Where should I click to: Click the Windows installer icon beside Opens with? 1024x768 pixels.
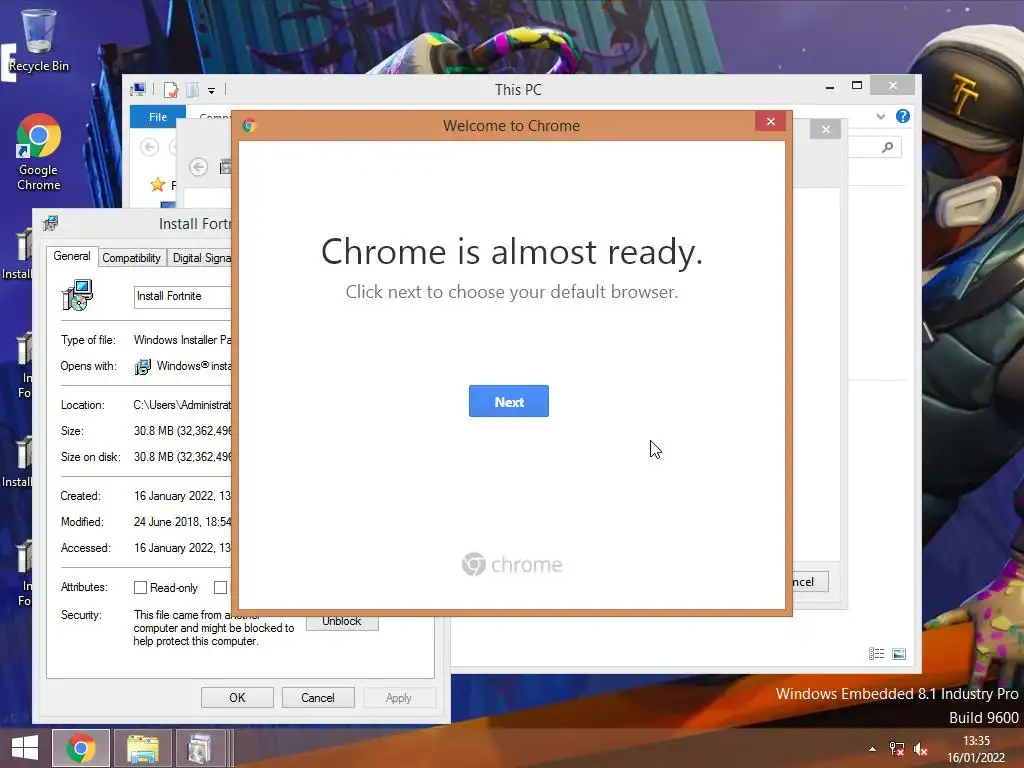(142, 367)
